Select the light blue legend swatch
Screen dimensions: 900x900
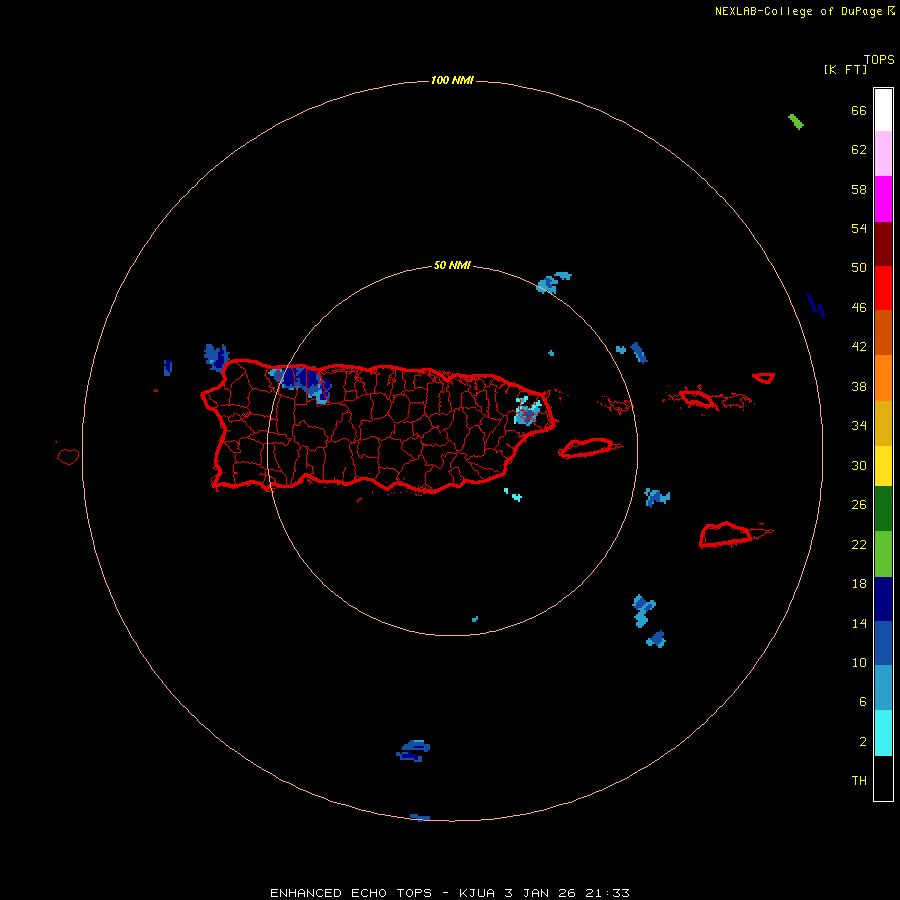coord(883,688)
